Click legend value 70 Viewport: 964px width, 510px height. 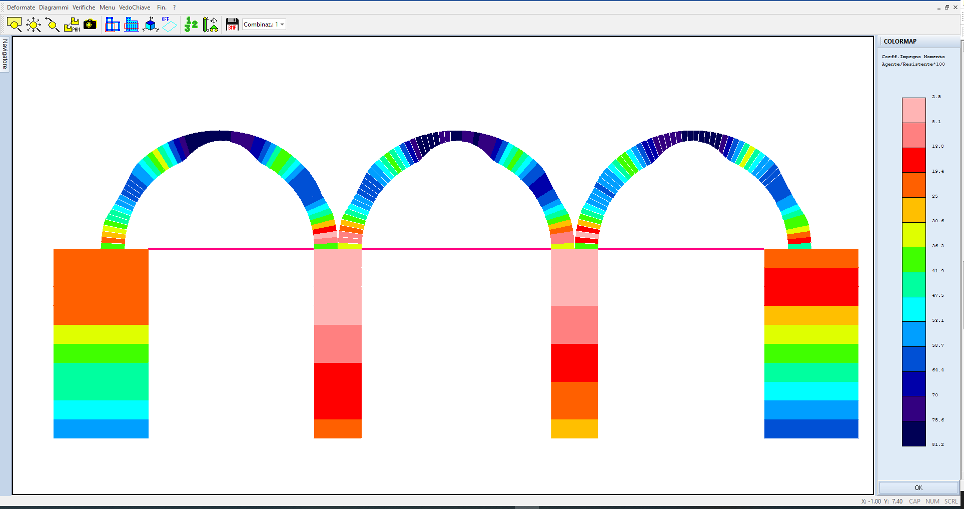(935, 395)
